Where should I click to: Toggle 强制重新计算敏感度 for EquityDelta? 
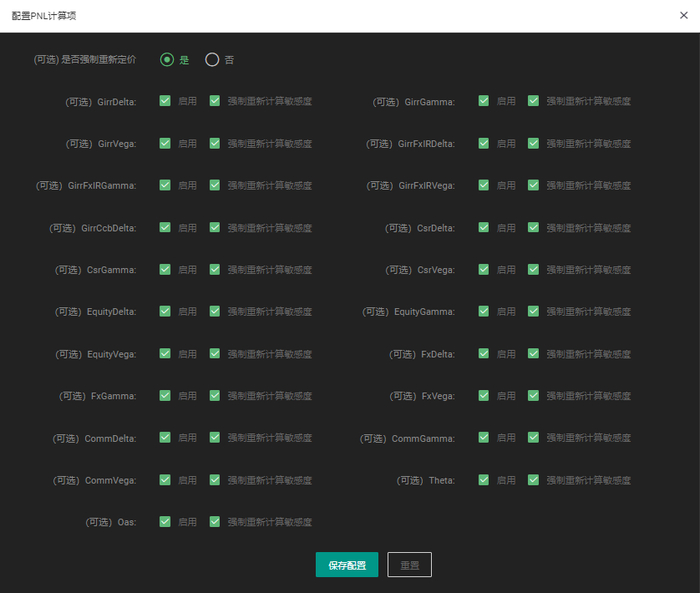pyautogui.click(x=215, y=311)
